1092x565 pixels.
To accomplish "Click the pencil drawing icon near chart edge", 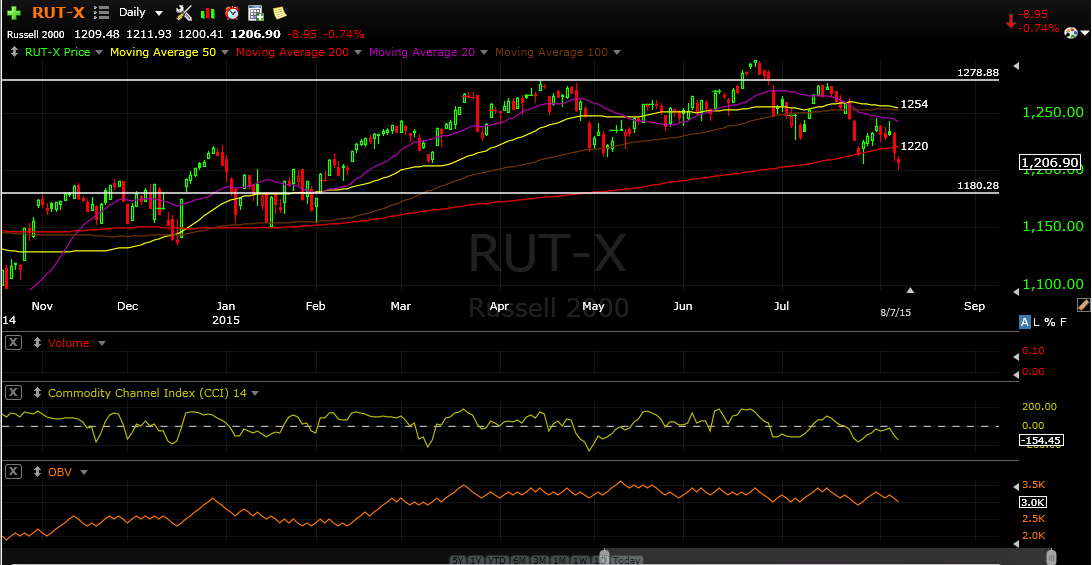I will point(1083,304).
